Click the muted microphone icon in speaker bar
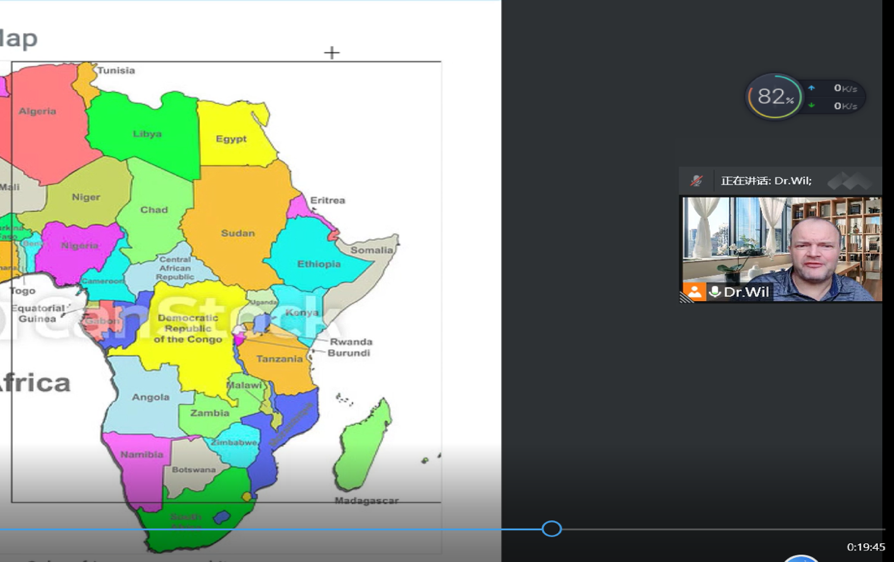 click(x=697, y=181)
